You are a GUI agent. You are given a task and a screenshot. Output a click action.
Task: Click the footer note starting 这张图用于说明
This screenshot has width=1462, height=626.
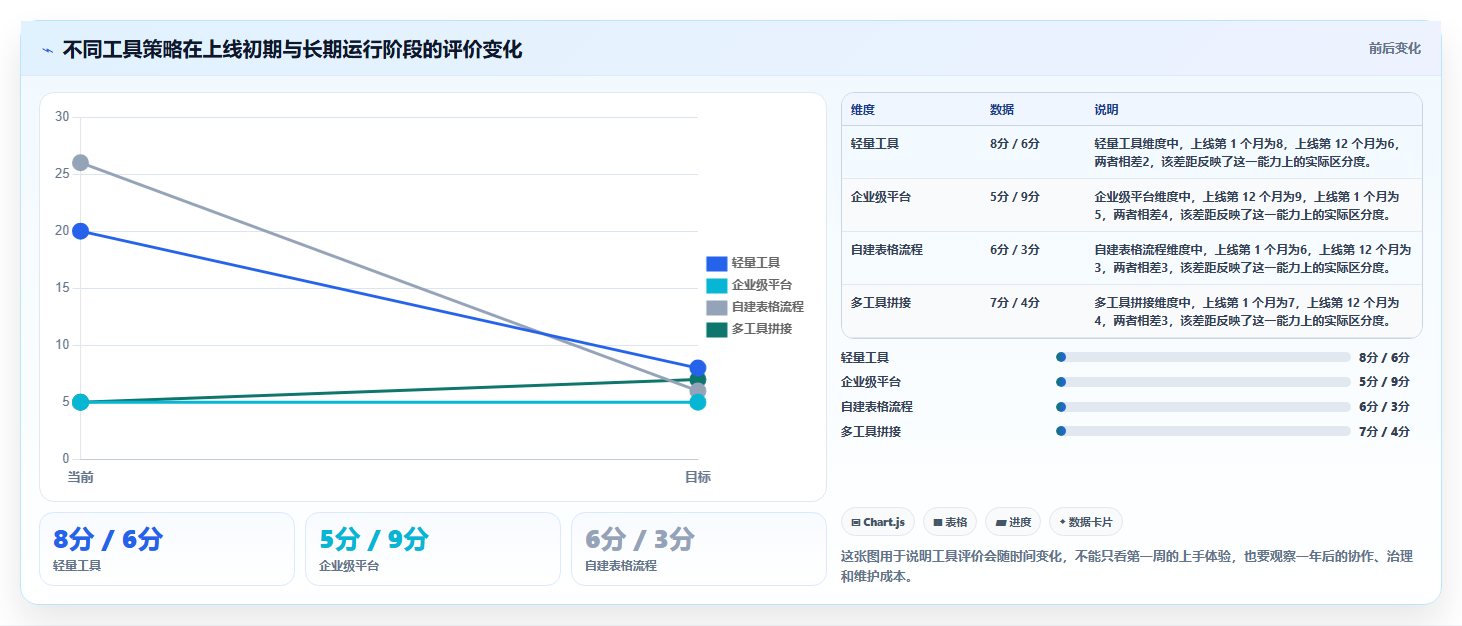[x=1126, y=566]
